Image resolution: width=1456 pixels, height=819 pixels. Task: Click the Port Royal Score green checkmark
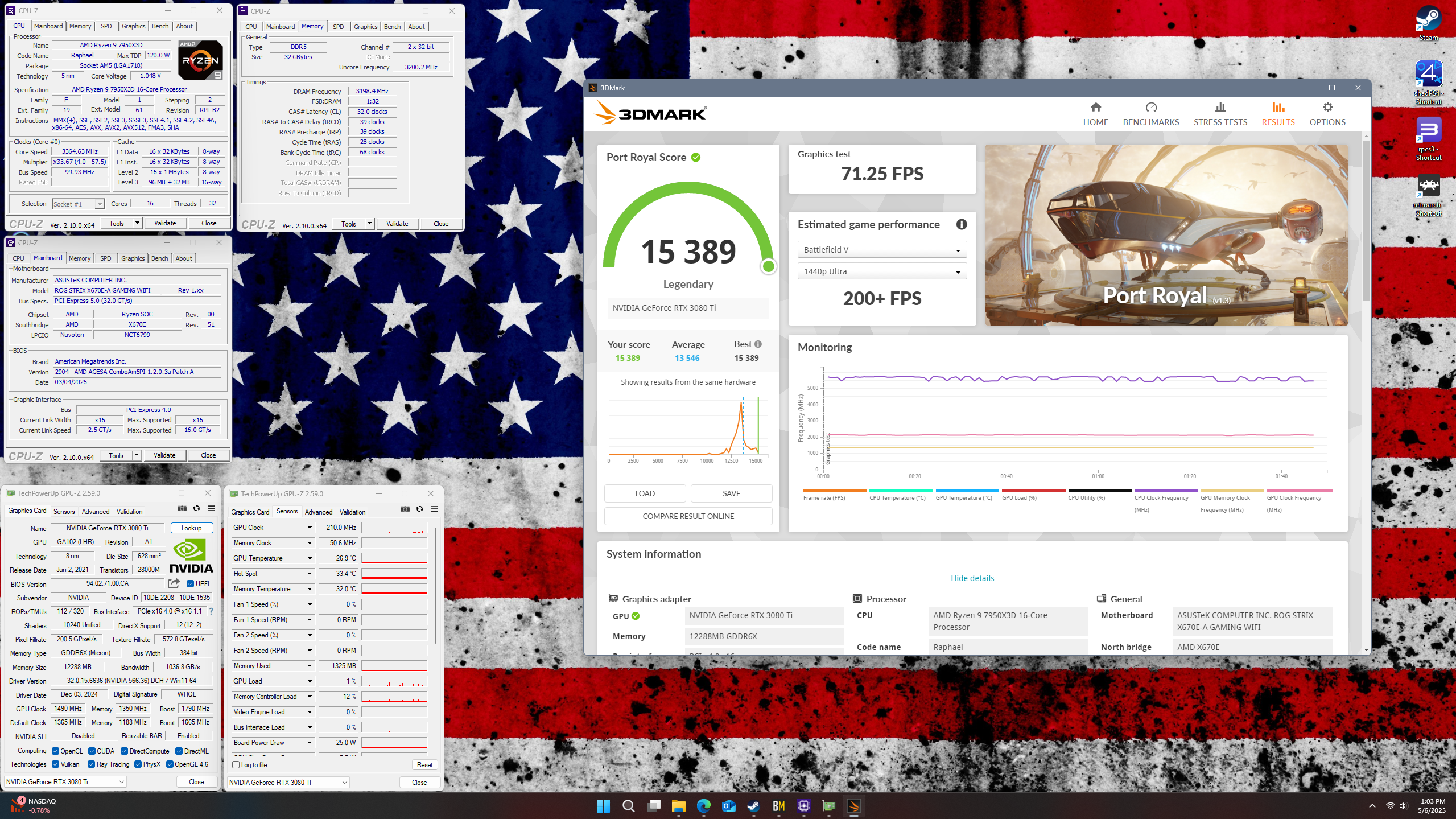[x=696, y=157]
